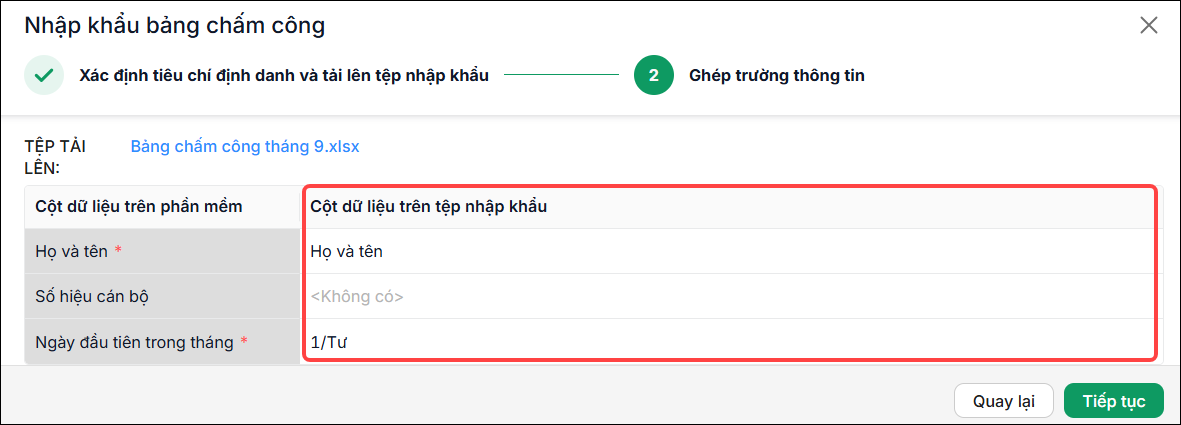Select the 'Ghép trường thông tin' step label

[x=777, y=75]
